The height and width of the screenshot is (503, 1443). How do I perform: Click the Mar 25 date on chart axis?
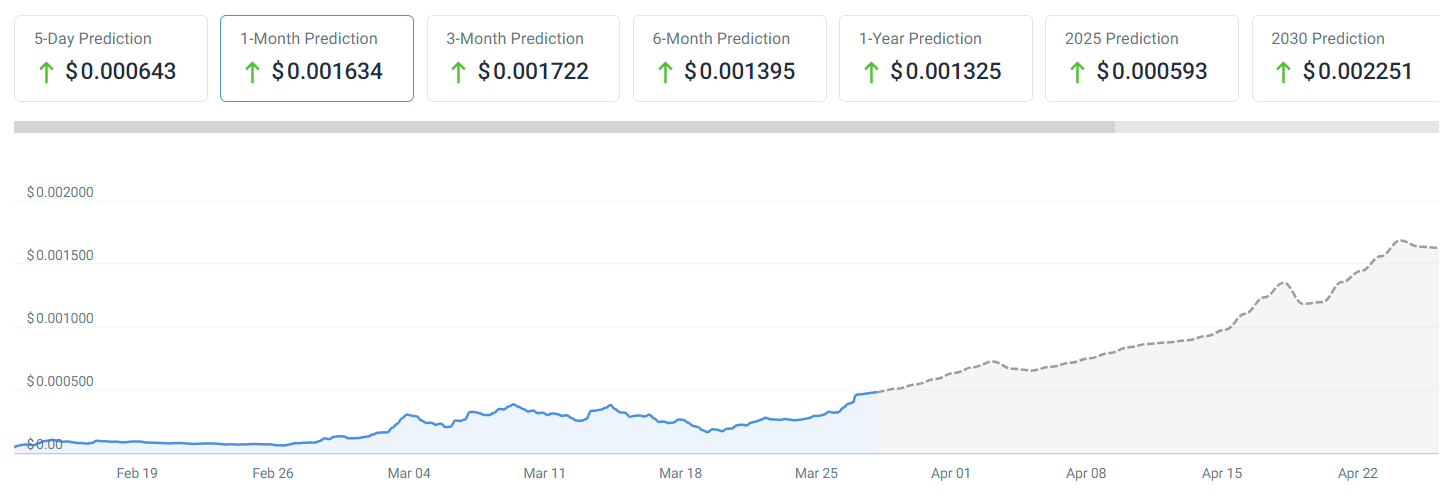815,473
